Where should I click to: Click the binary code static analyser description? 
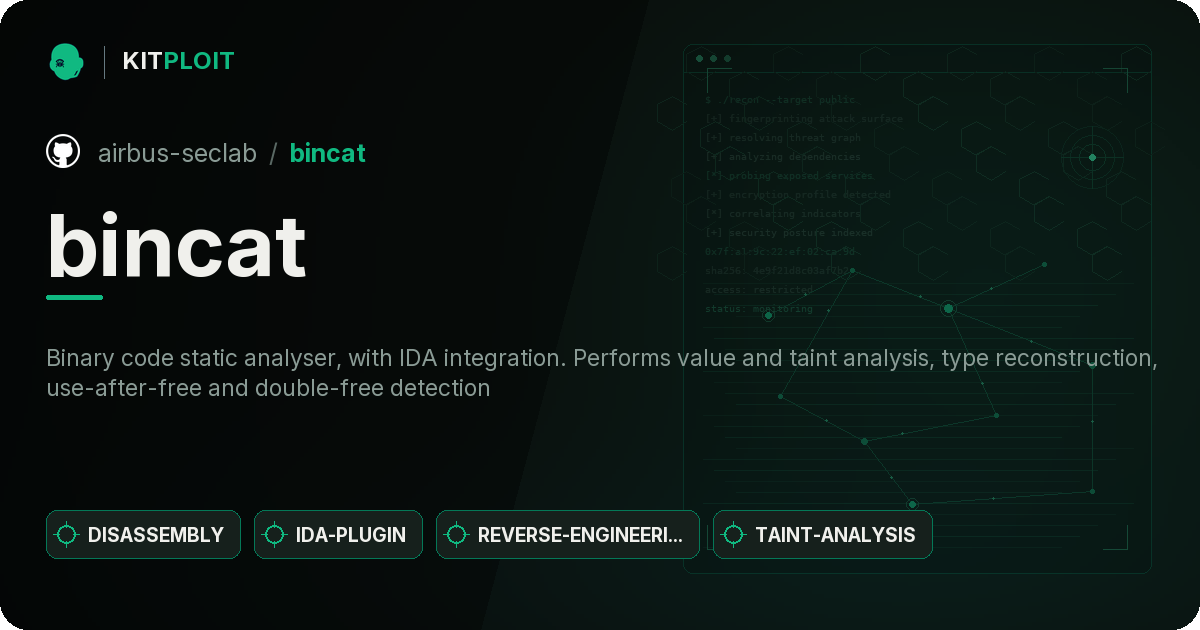(602, 373)
